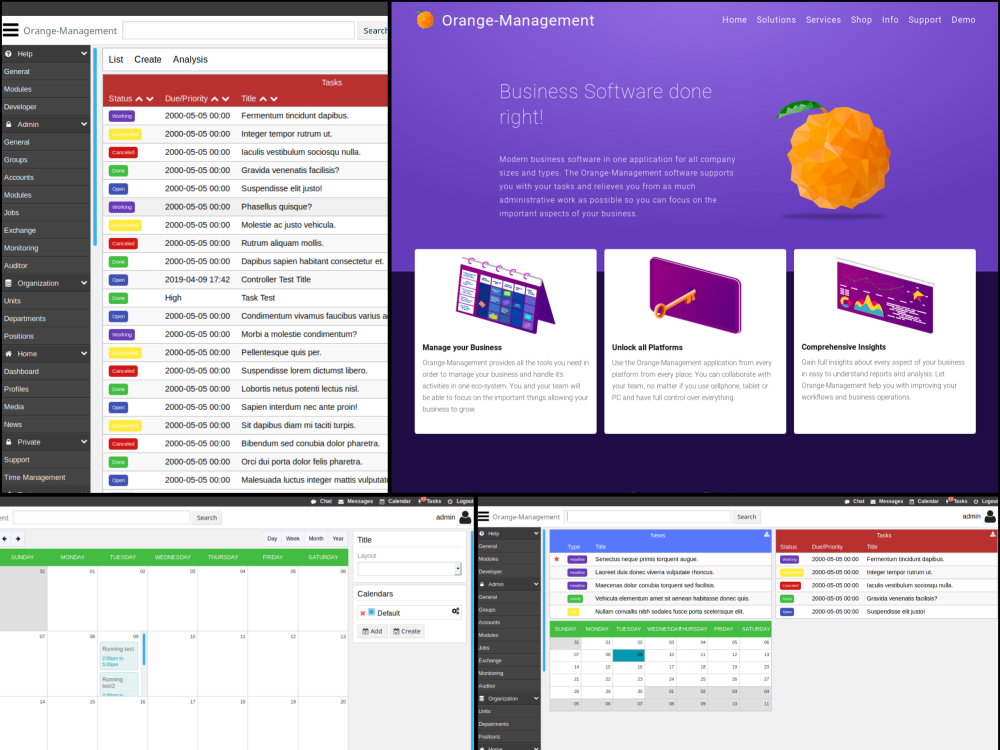Open Tasks notifications in the calendar window top bar
The height and width of the screenshot is (750, 1000).
[x=430, y=501]
